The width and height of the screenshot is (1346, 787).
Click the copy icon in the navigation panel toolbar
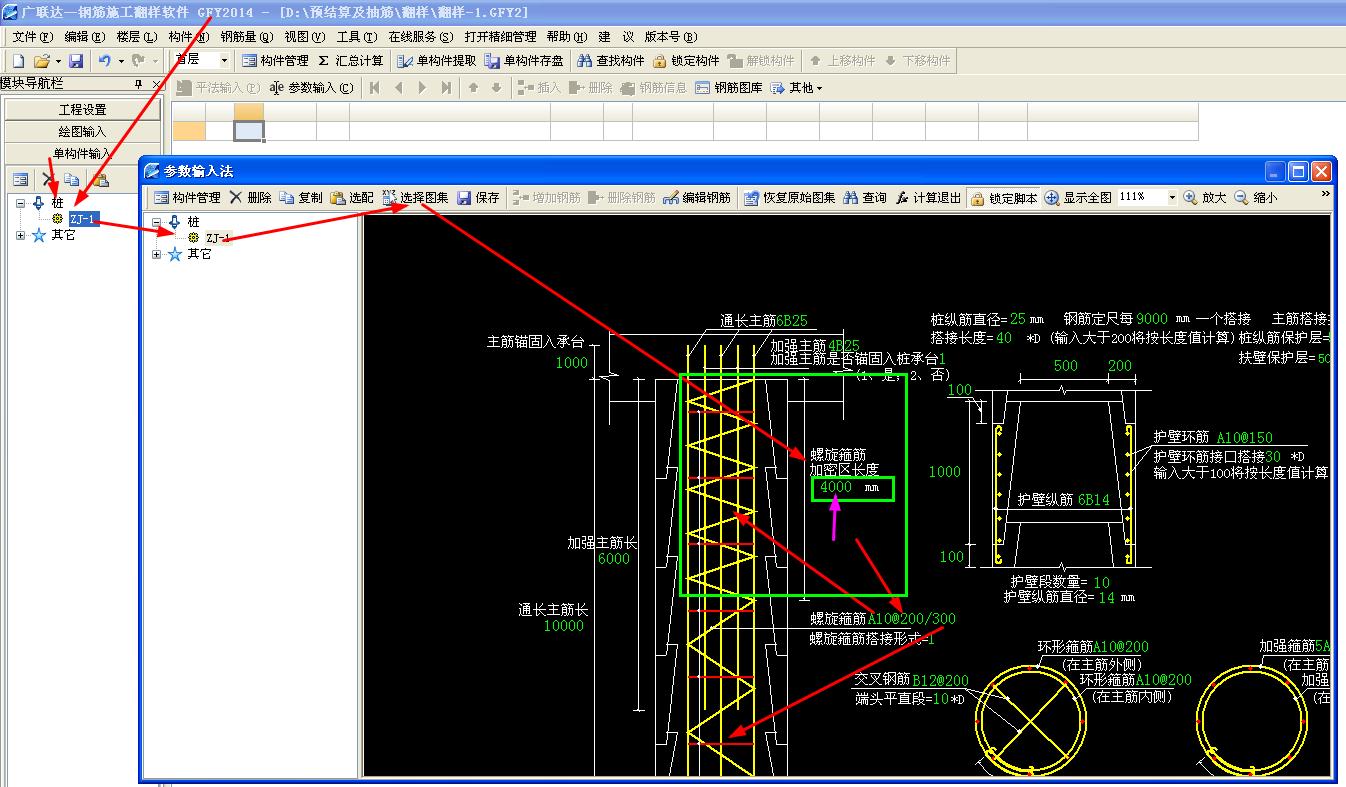(72, 180)
